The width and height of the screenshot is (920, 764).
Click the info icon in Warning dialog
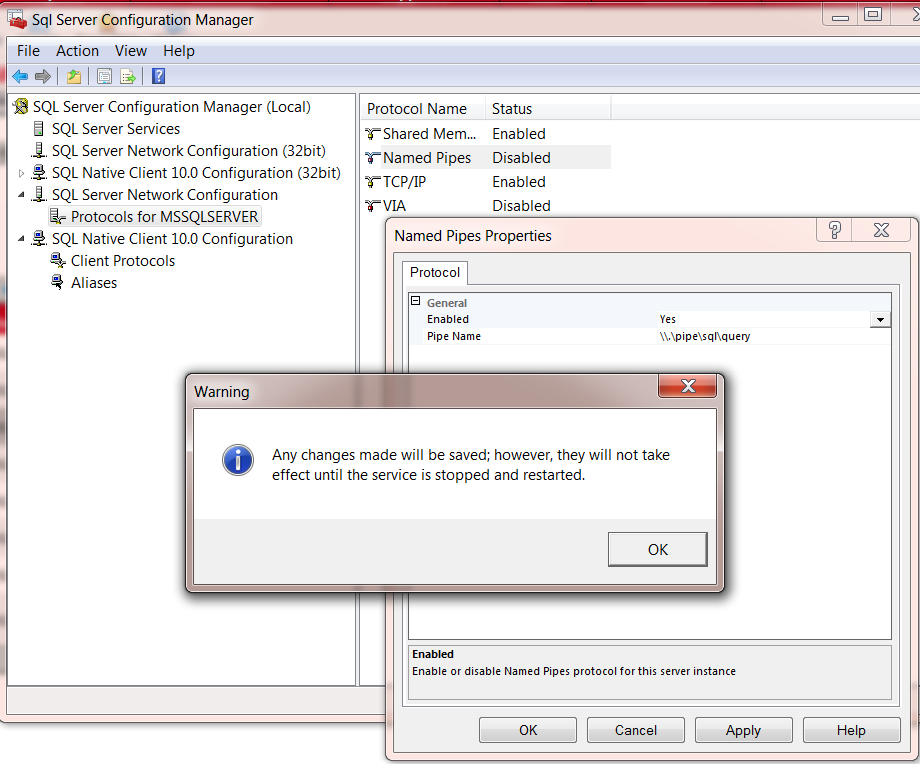238,459
